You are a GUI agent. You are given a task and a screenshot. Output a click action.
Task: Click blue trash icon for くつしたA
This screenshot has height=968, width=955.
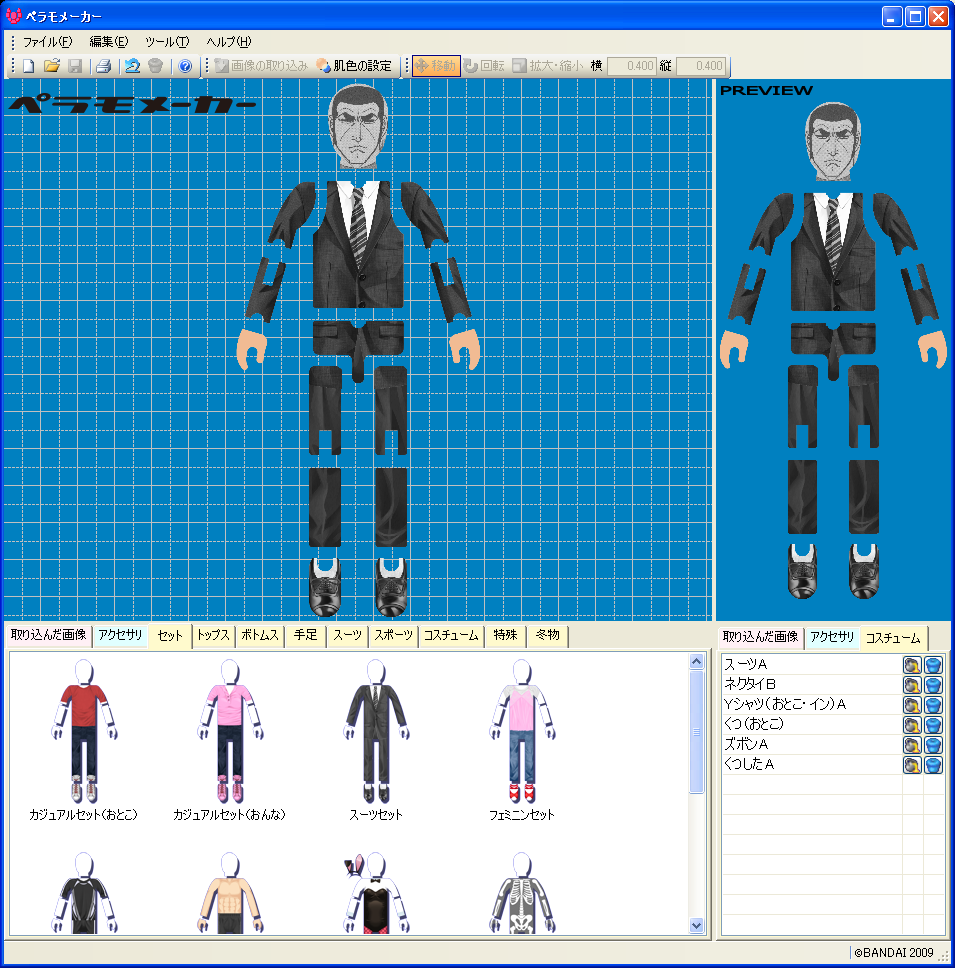pyautogui.click(x=933, y=765)
